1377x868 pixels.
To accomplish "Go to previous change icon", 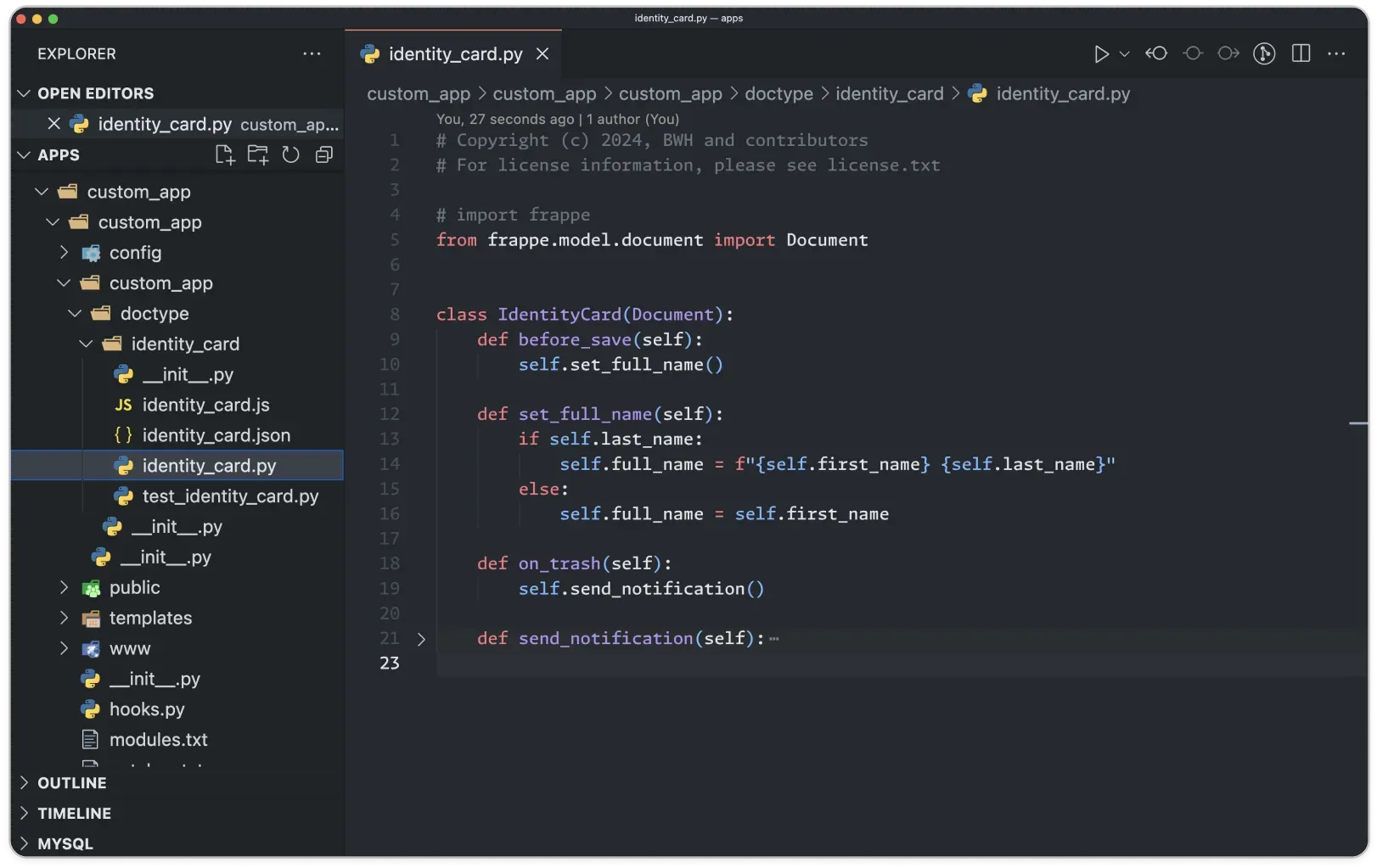I will click(1156, 53).
